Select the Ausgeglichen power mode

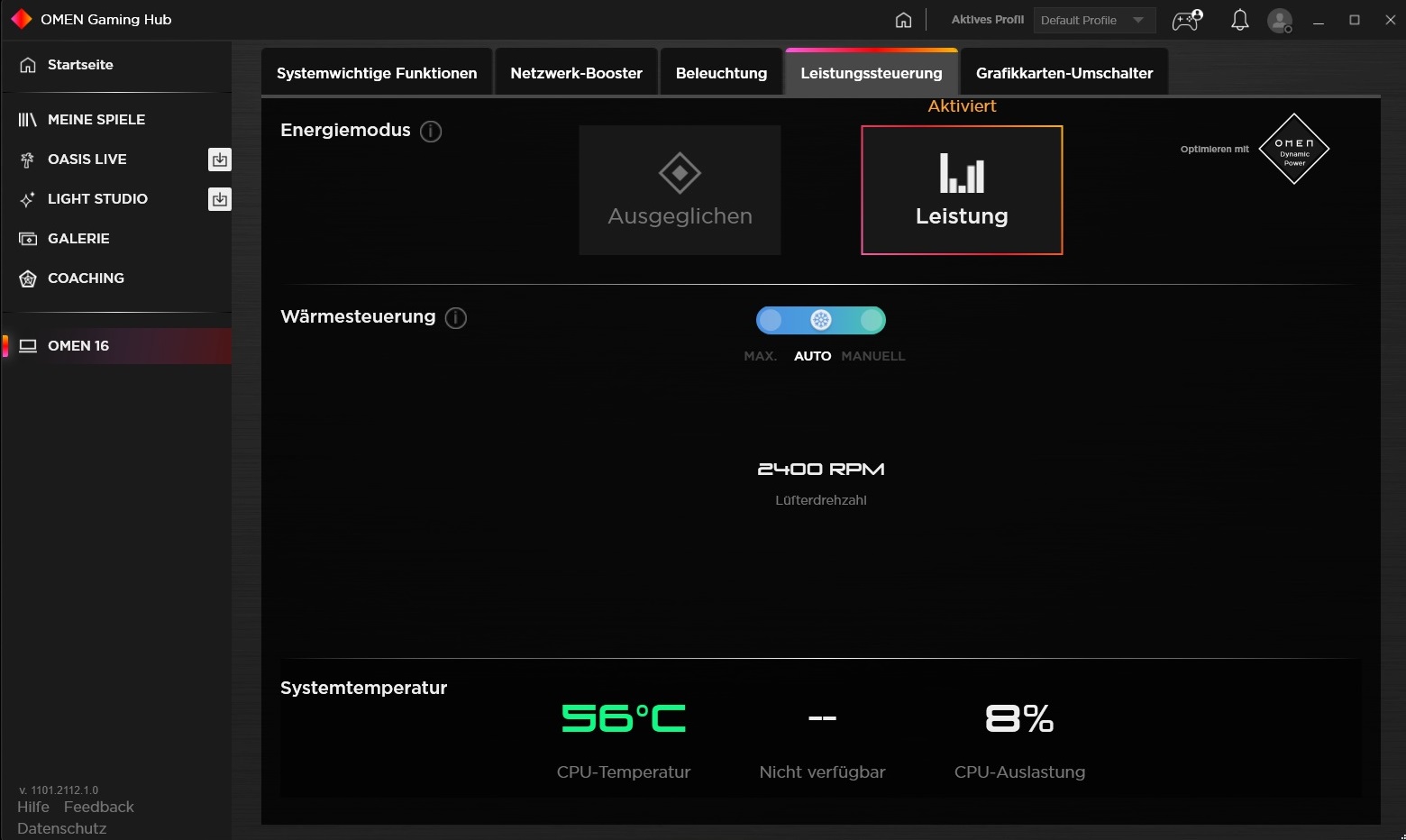coord(680,190)
